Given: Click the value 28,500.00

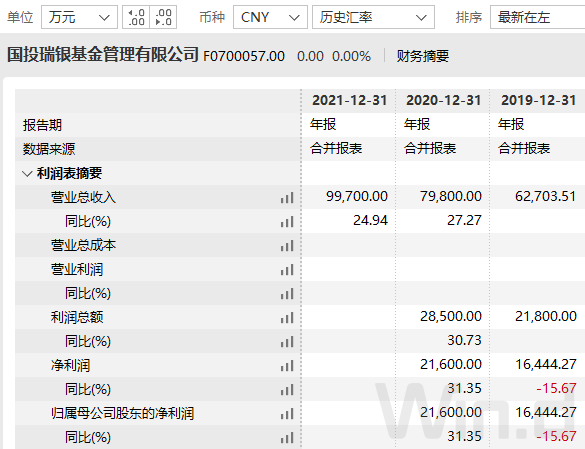Looking at the screenshot, I should (451, 317).
